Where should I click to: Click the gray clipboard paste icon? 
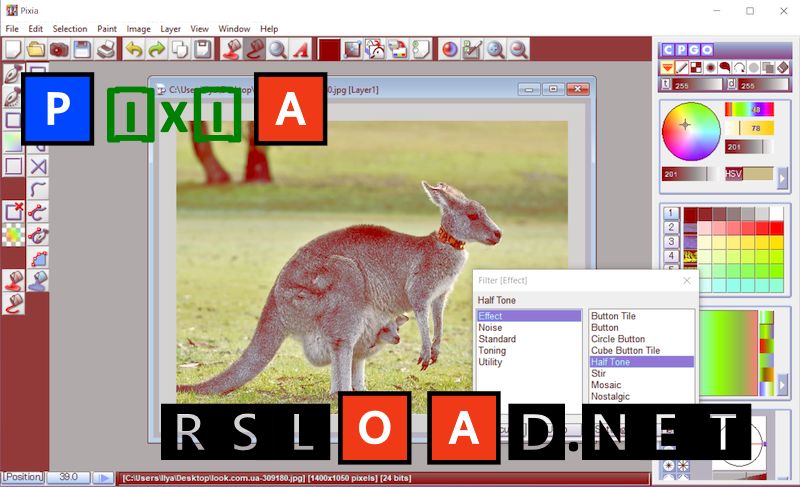click(x=203, y=49)
